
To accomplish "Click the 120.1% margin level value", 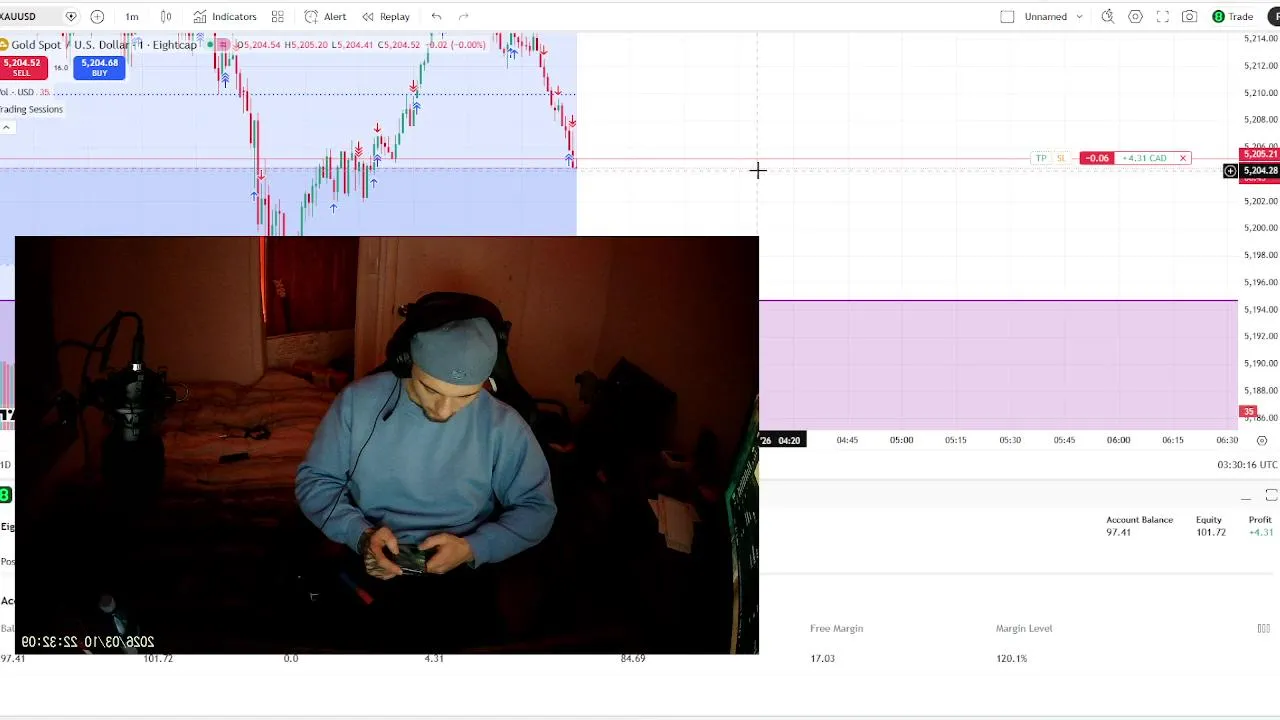I will (1011, 658).
